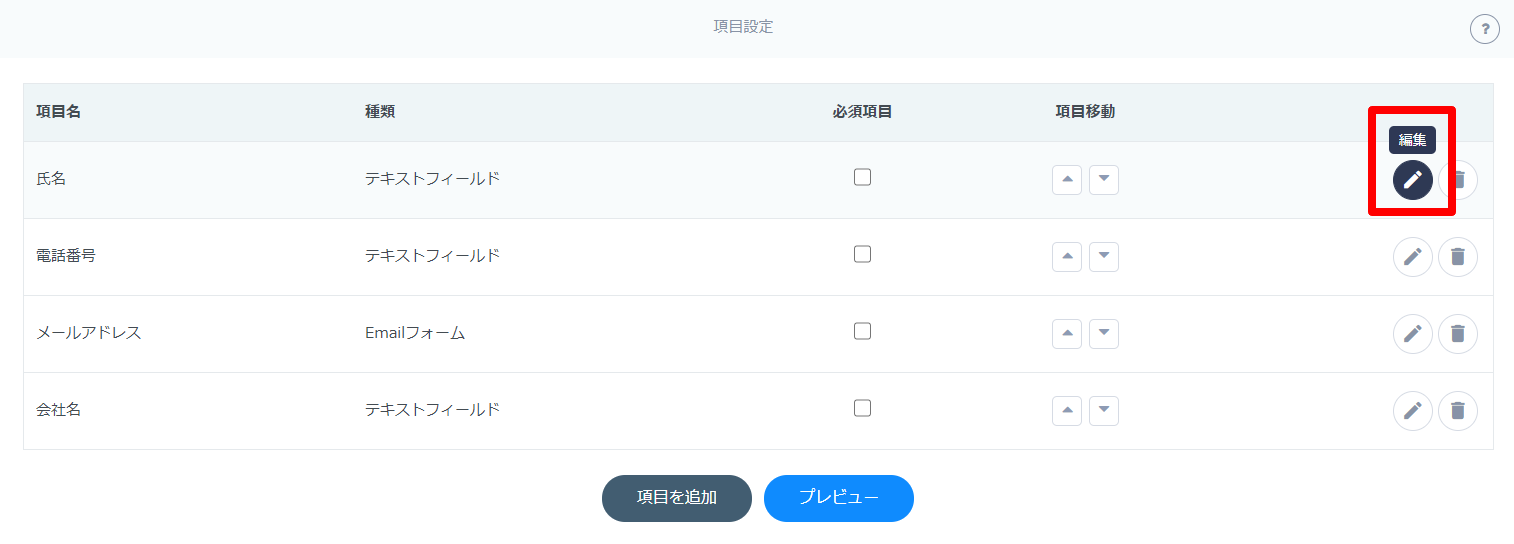Image resolution: width=1514 pixels, height=544 pixels.
Task: Move 氏名 row down with arrow
Action: 1104,180
